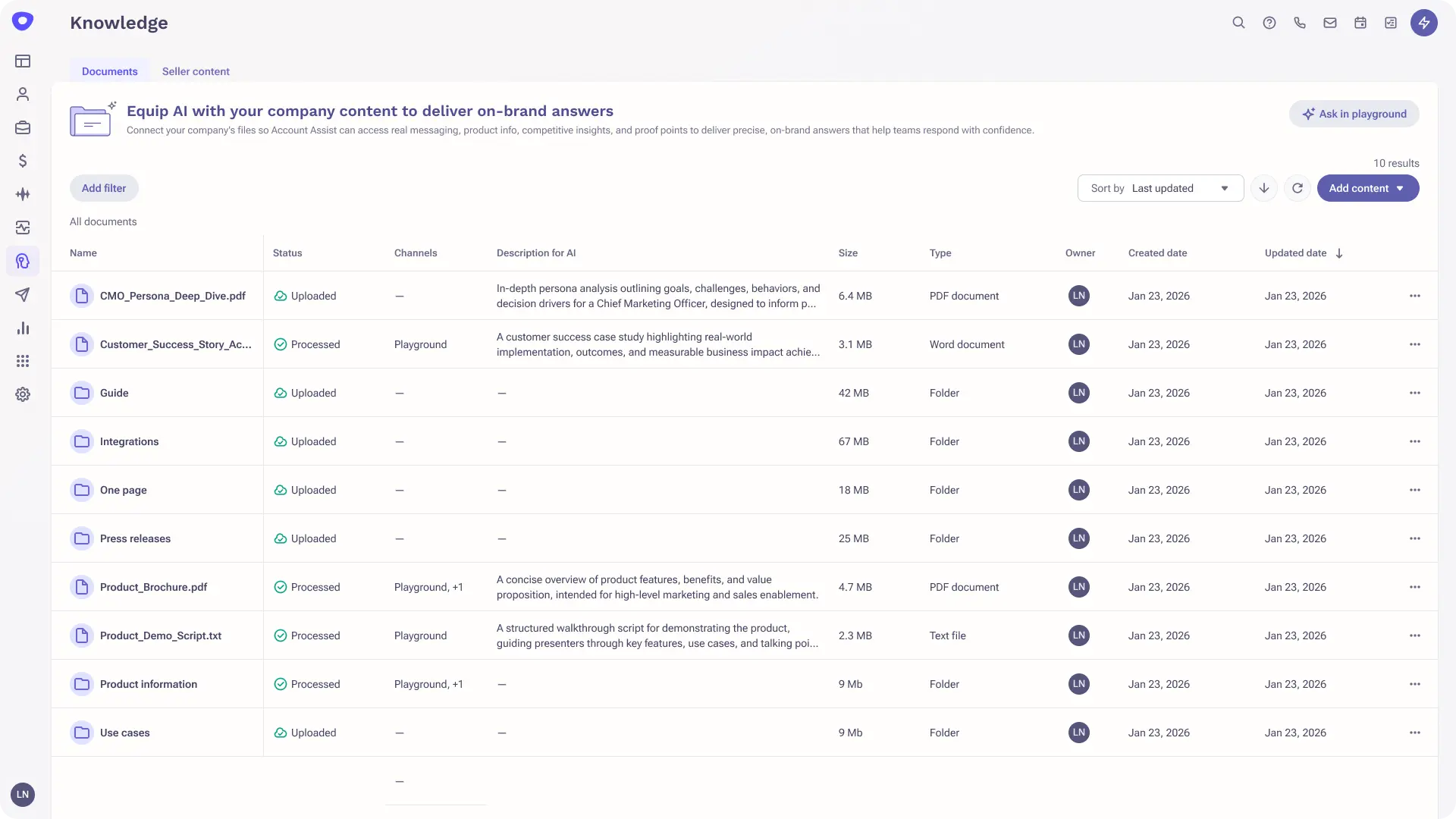The height and width of the screenshot is (819, 1456).
Task: Open the Sort by Last updated dropdown
Action: point(1160,188)
